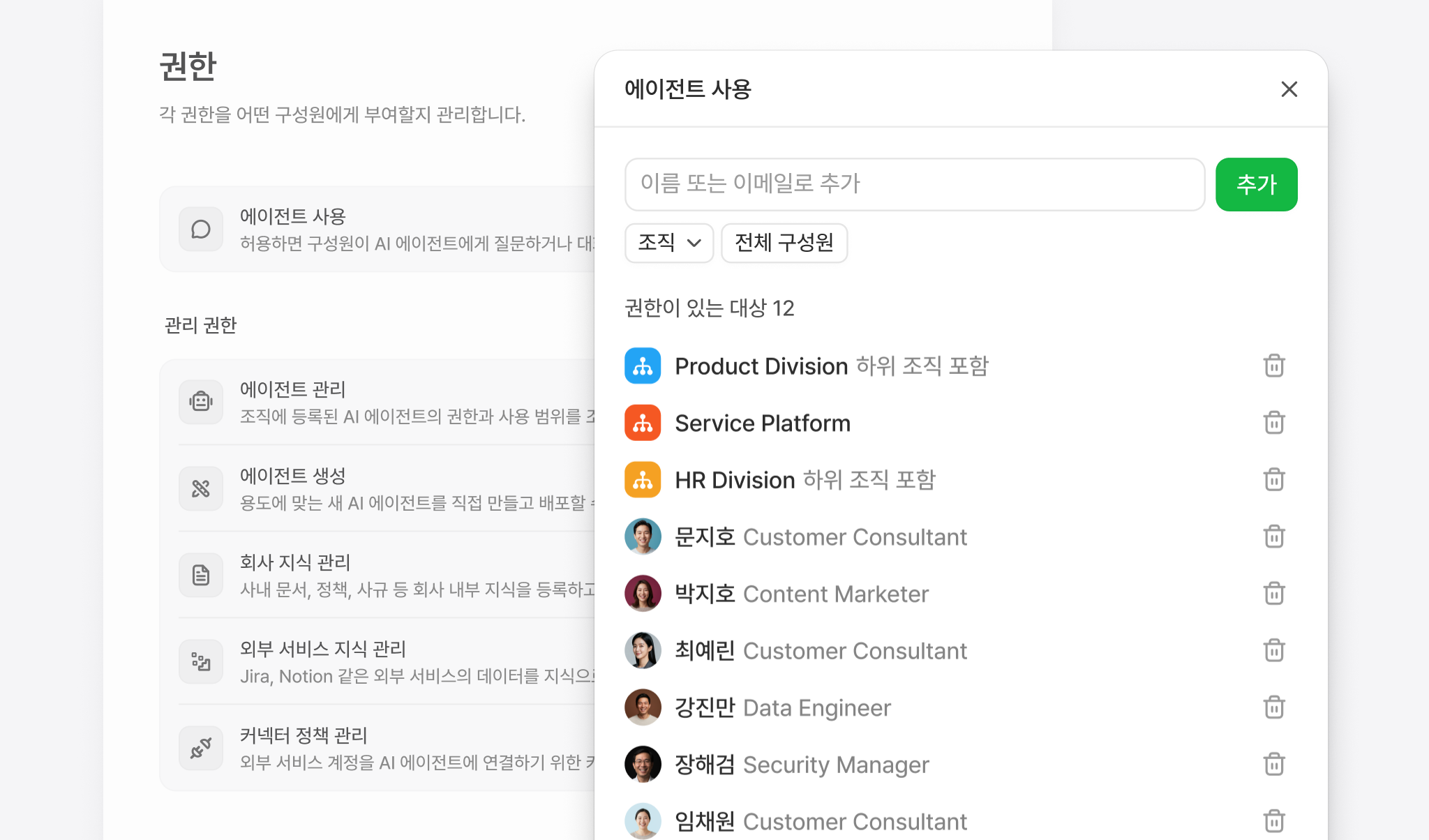Click the tools icon for 에이전트 생성
This screenshot has height=840, width=1429.
pos(201,488)
